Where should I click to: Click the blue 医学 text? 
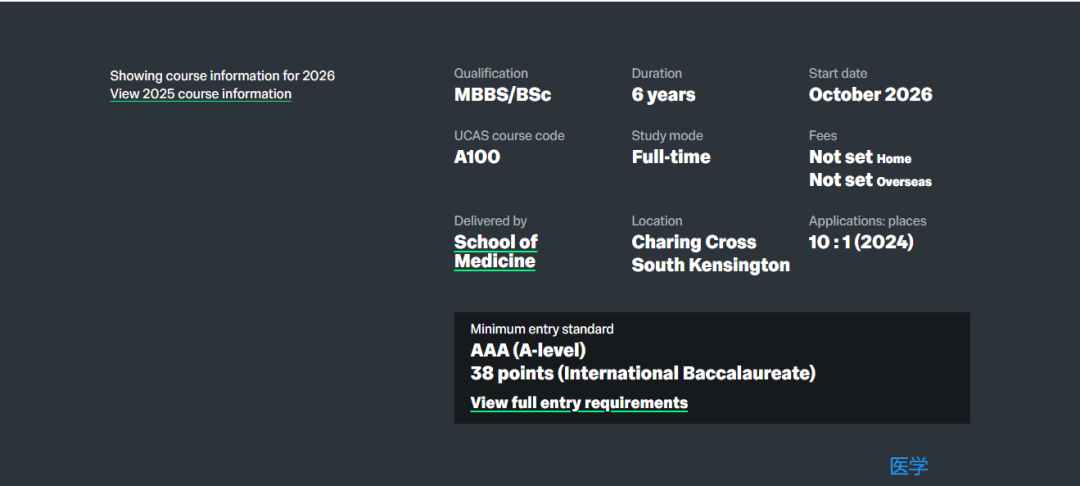point(909,466)
